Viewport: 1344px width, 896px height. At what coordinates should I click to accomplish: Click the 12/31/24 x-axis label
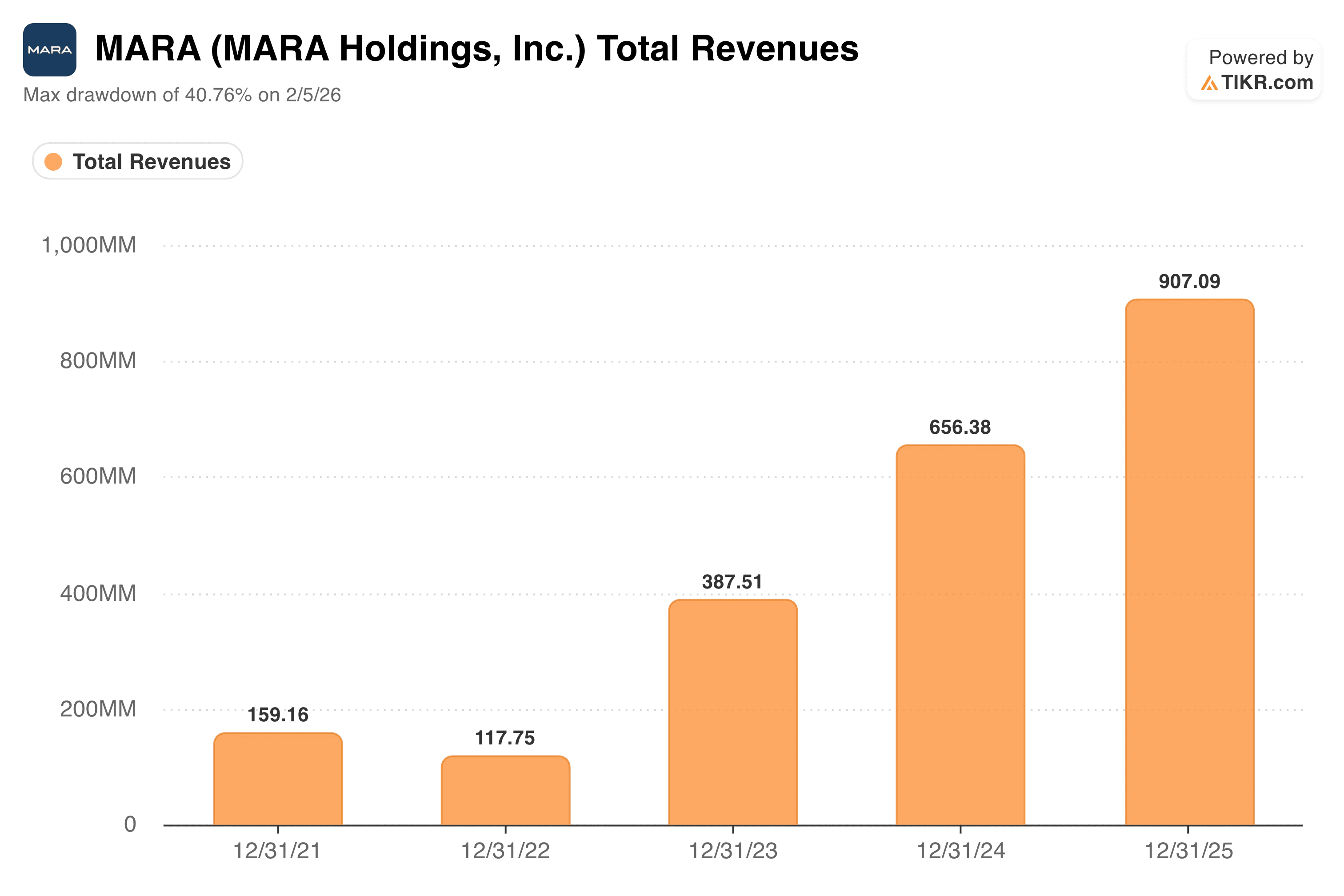pyautogui.click(x=960, y=851)
